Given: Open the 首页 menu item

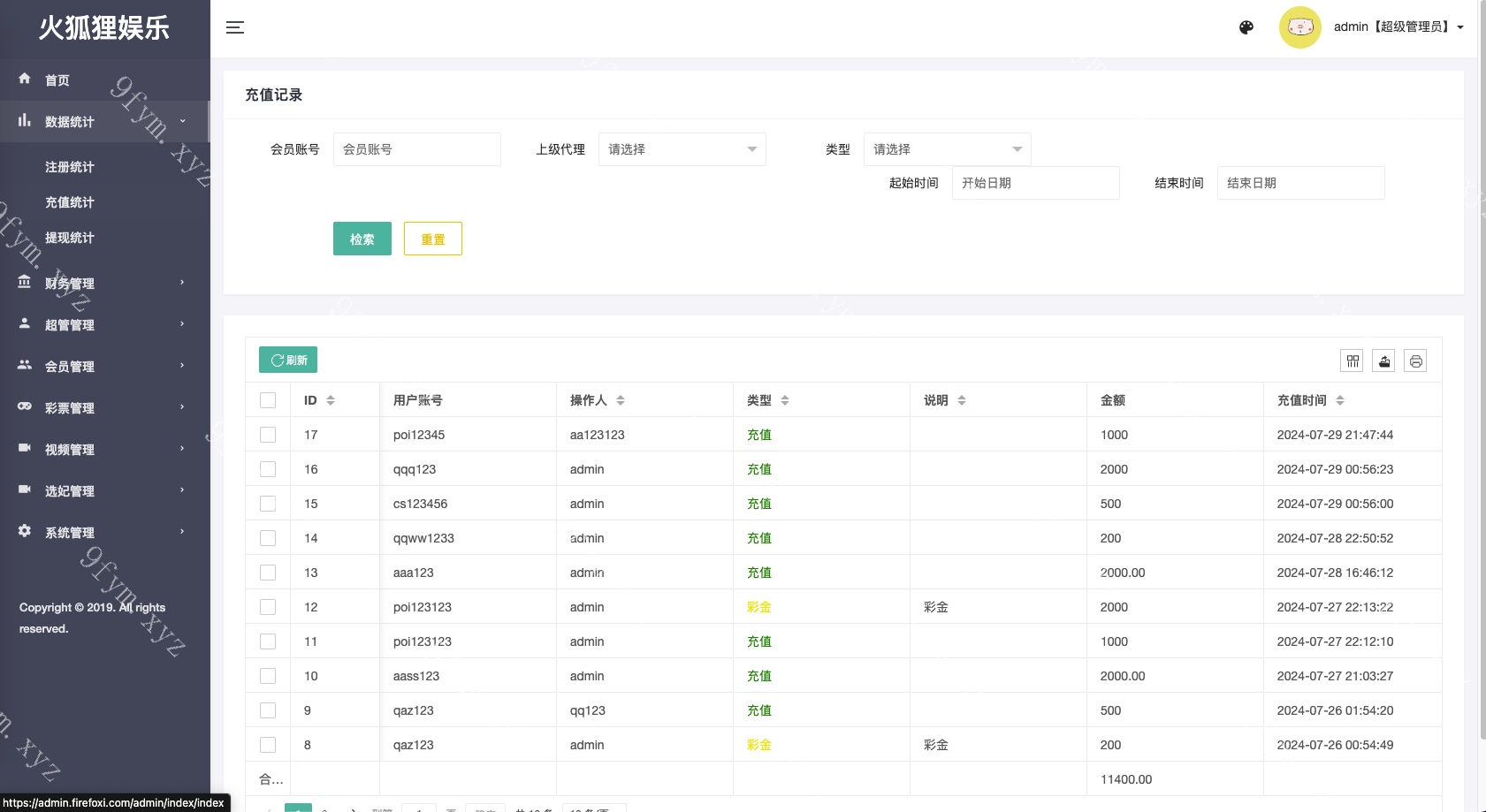Looking at the screenshot, I should [x=104, y=80].
